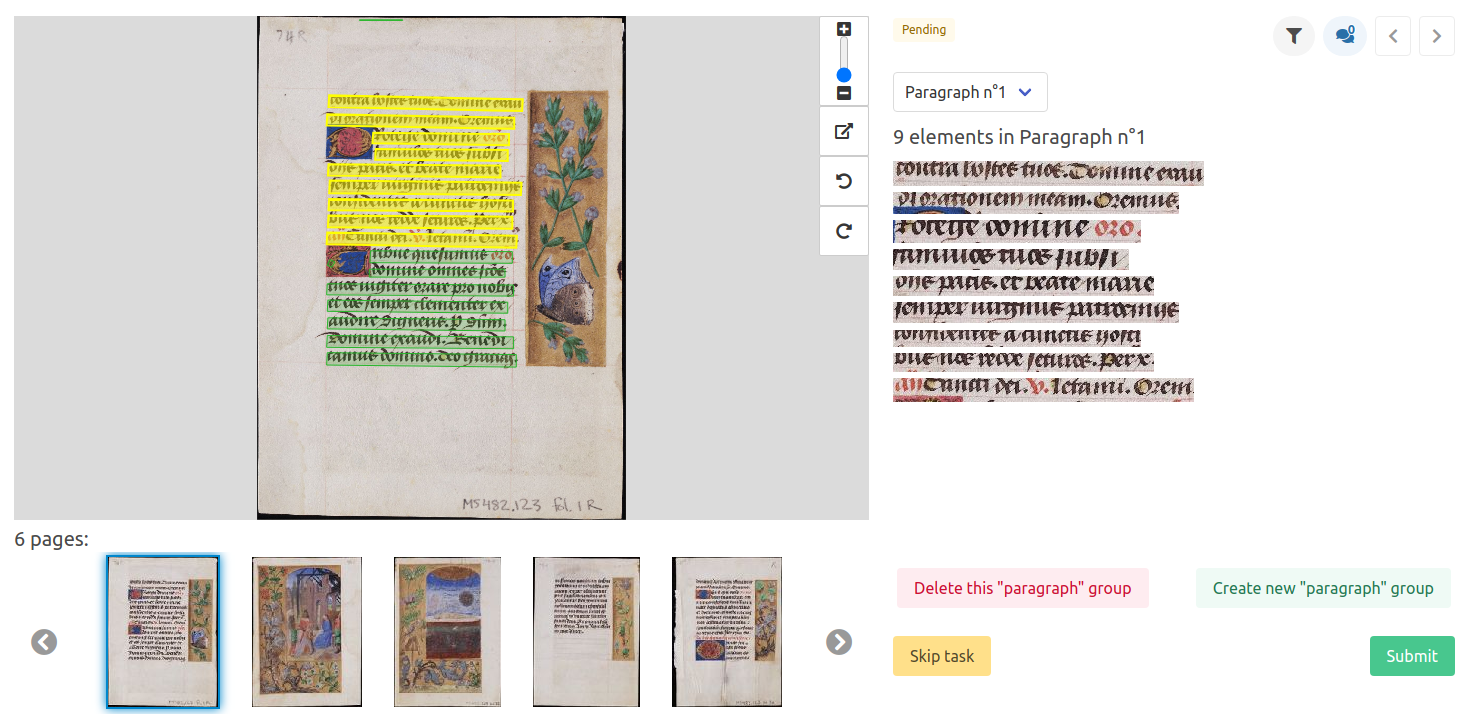This screenshot has width=1474, height=714.
Task: Select the third page thumbnail with dark sun
Action: pos(447,632)
